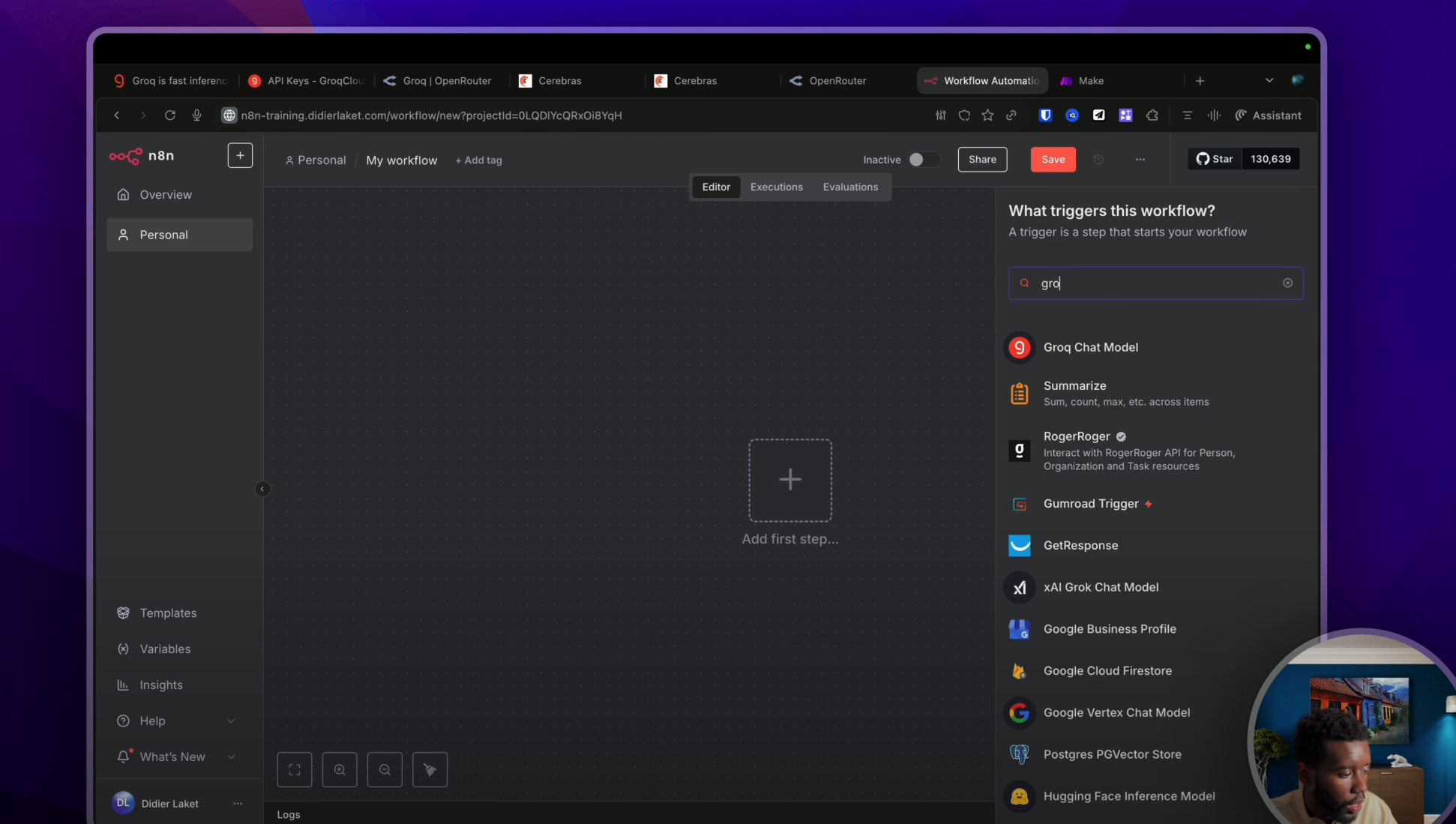This screenshot has width=1456, height=824.
Task: Open the extensions puzzle icon
Action: click(1152, 115)
